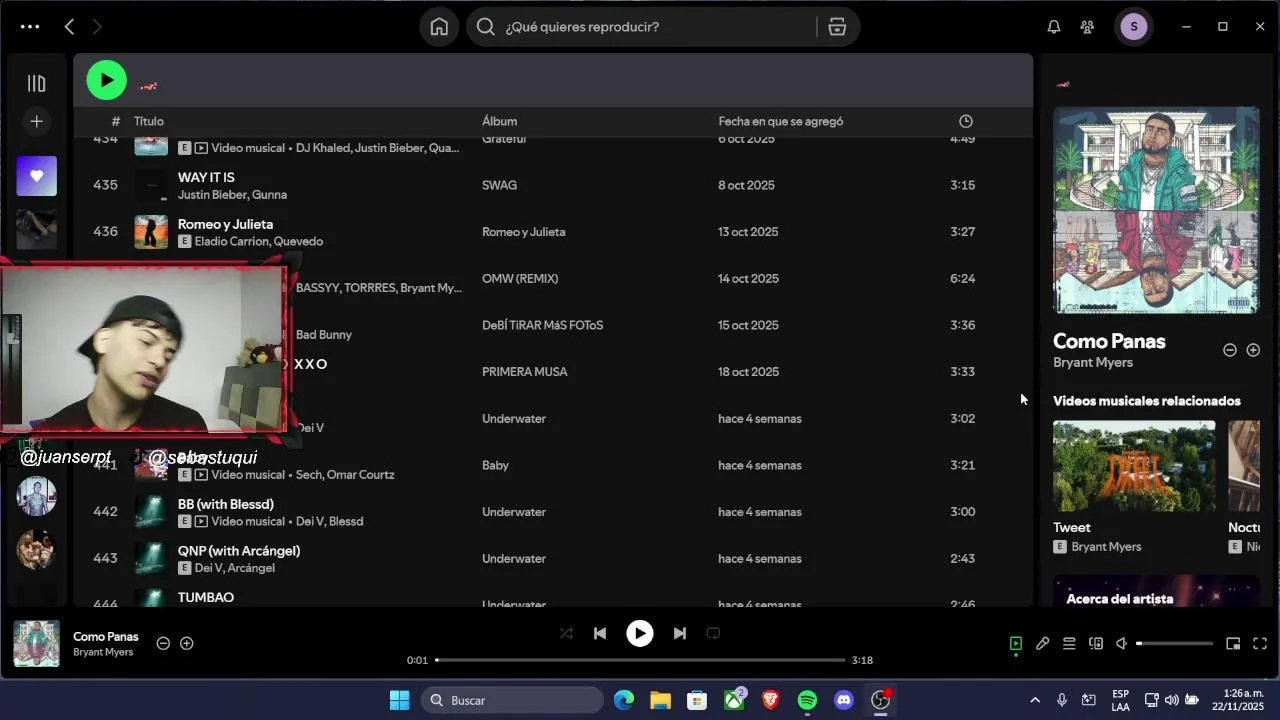Toggle Now Playing view panel

1016,644
